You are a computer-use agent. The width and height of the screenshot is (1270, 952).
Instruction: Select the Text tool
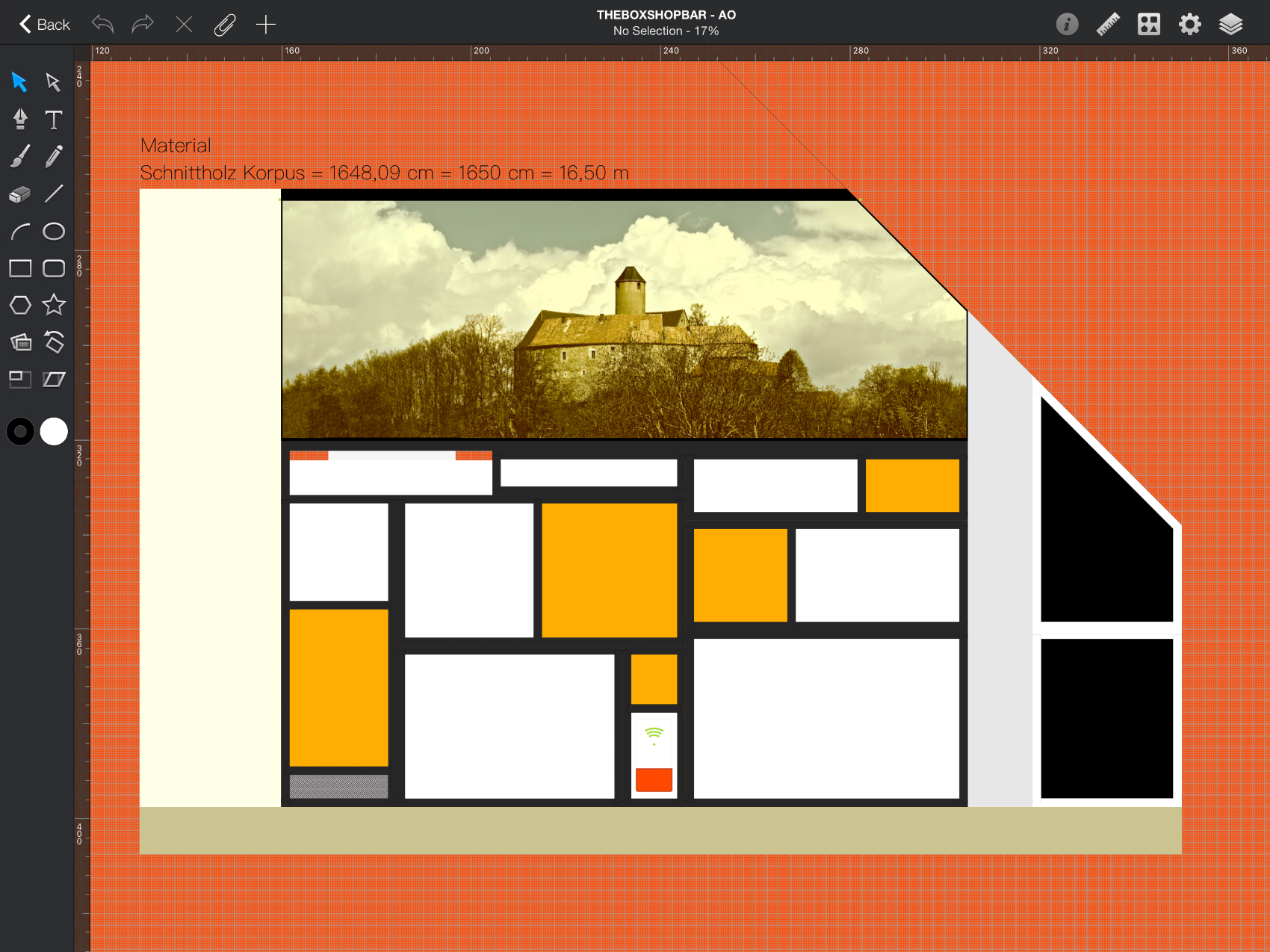click(53, 120)
